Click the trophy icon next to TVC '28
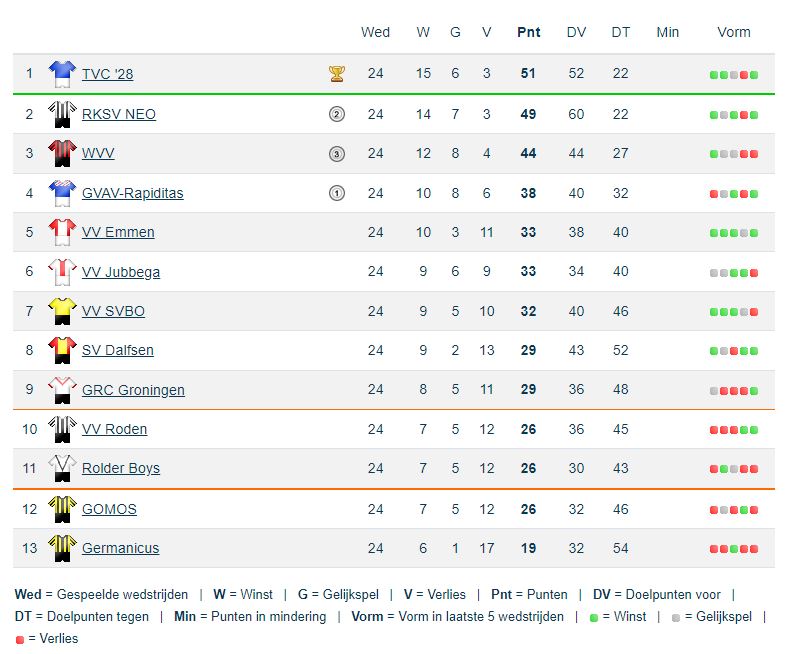 point(337,73)
